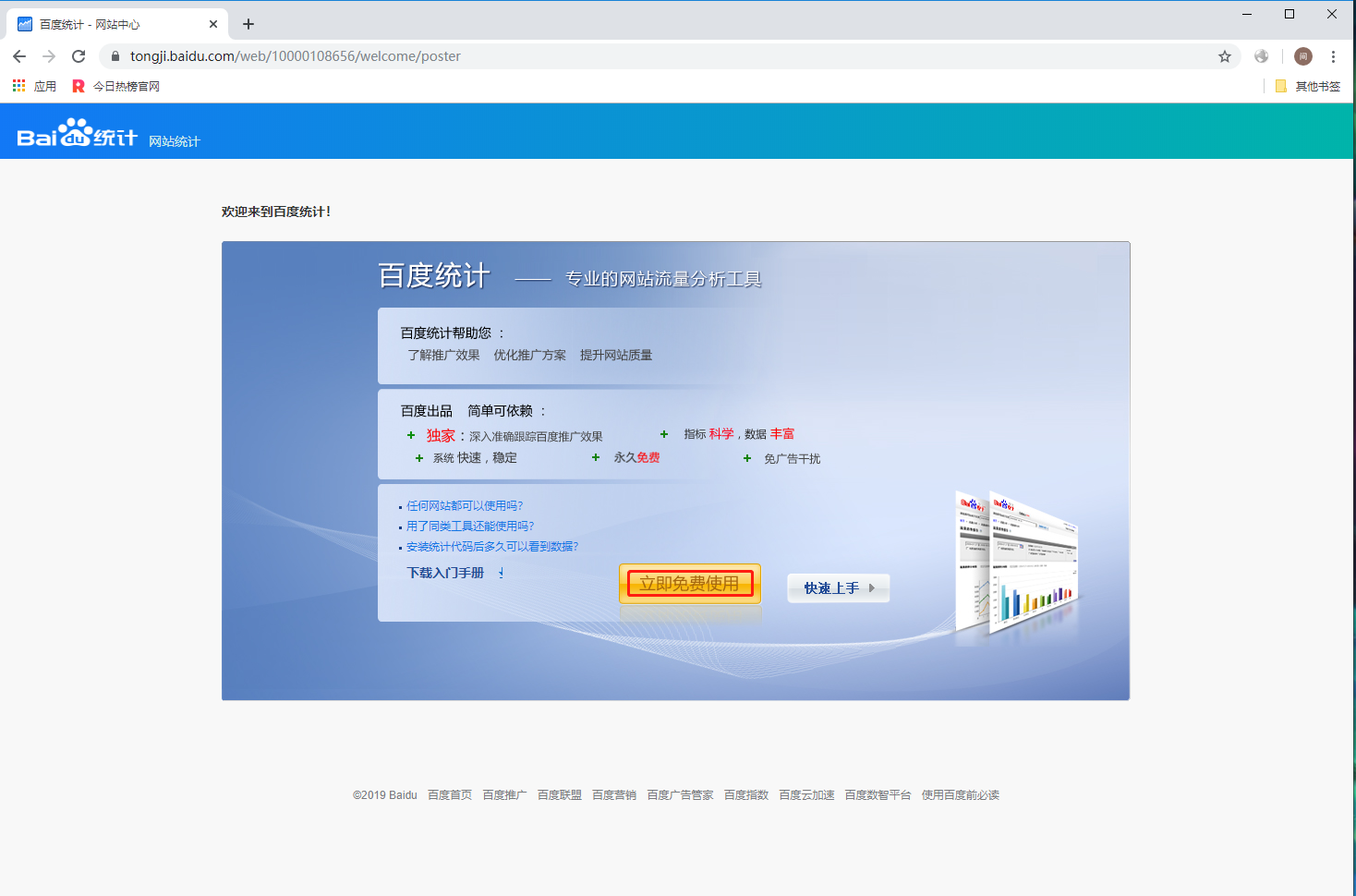Click the report screenshots thumbnail
Image resolution: width=1356 pixels, height=896 pixels.
pos(1016,563)
